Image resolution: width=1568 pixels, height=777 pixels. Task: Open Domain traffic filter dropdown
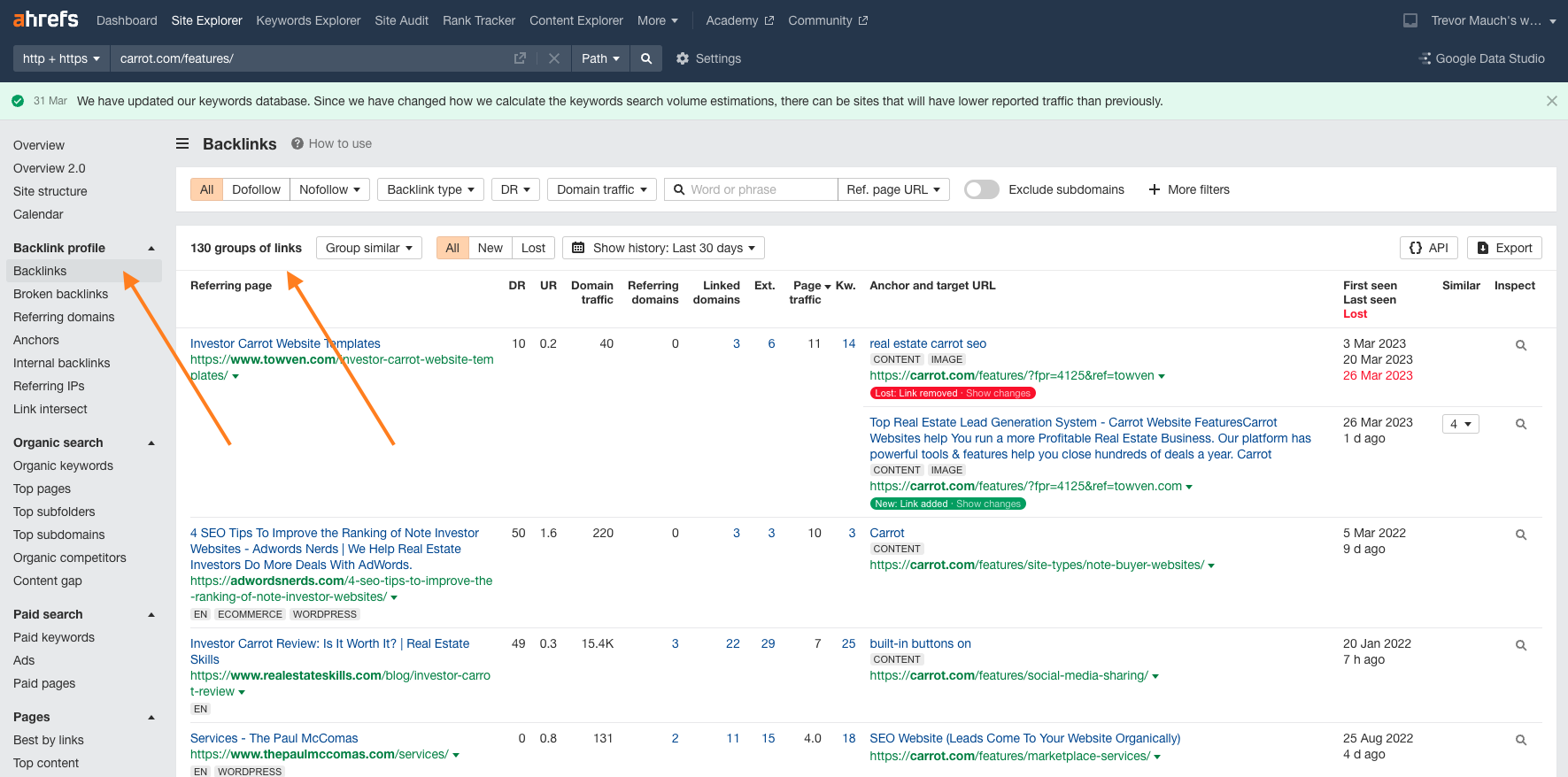601,189
